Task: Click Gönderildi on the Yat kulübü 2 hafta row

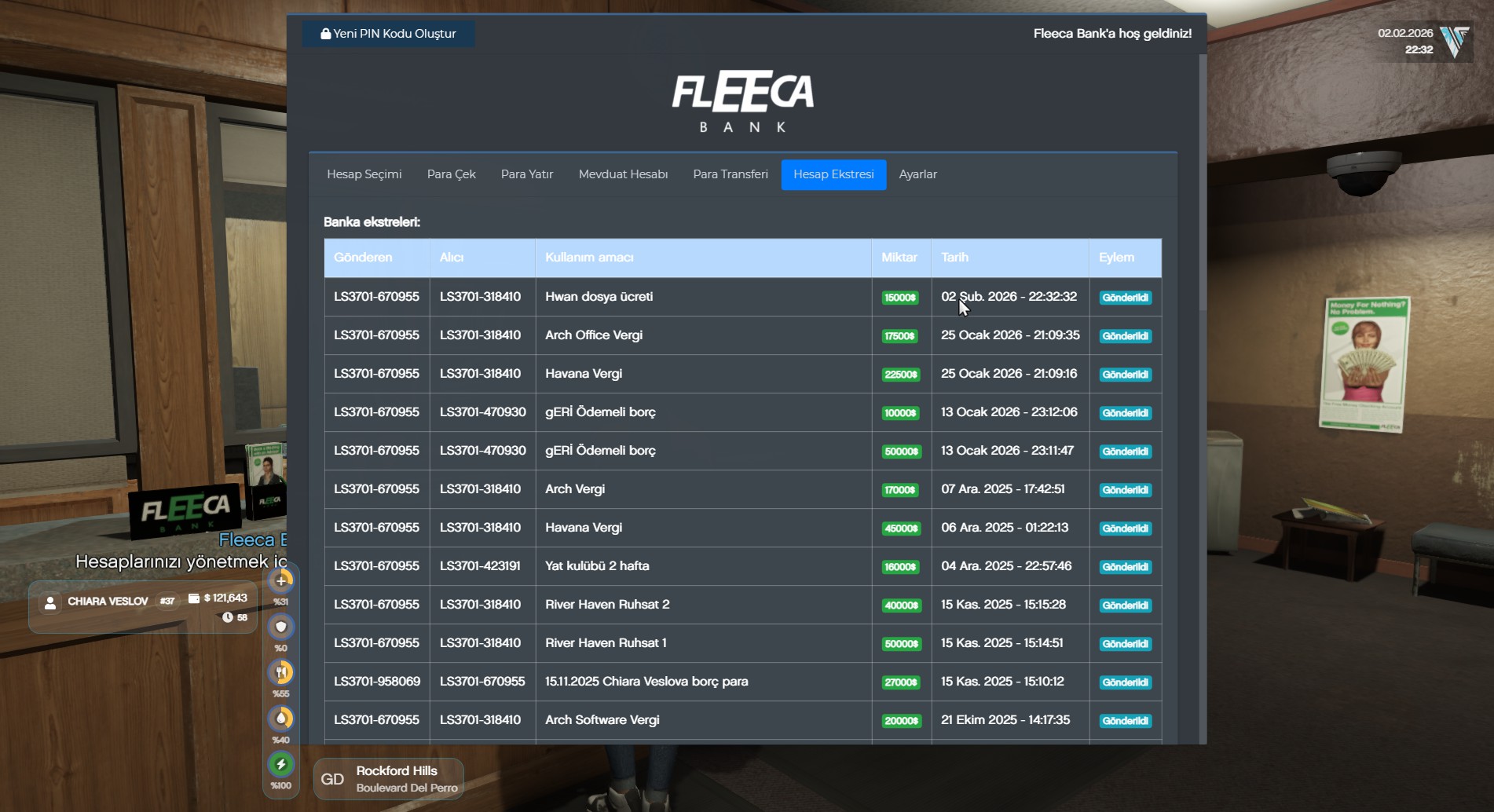Action: coord(1125,567)
